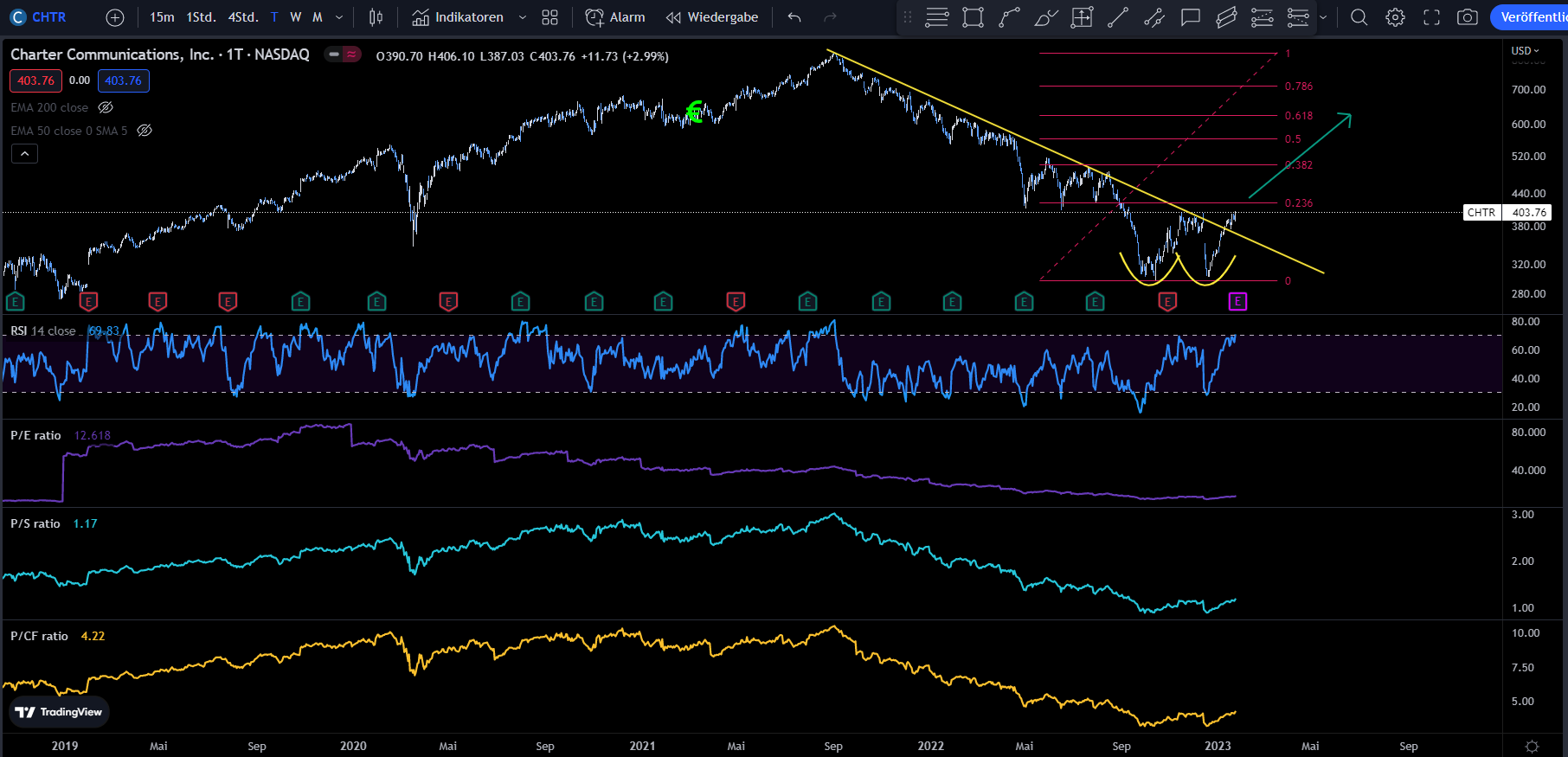Toggle fullscreen mode
Screen dimensions: 1568x757
pos(1431,17)
